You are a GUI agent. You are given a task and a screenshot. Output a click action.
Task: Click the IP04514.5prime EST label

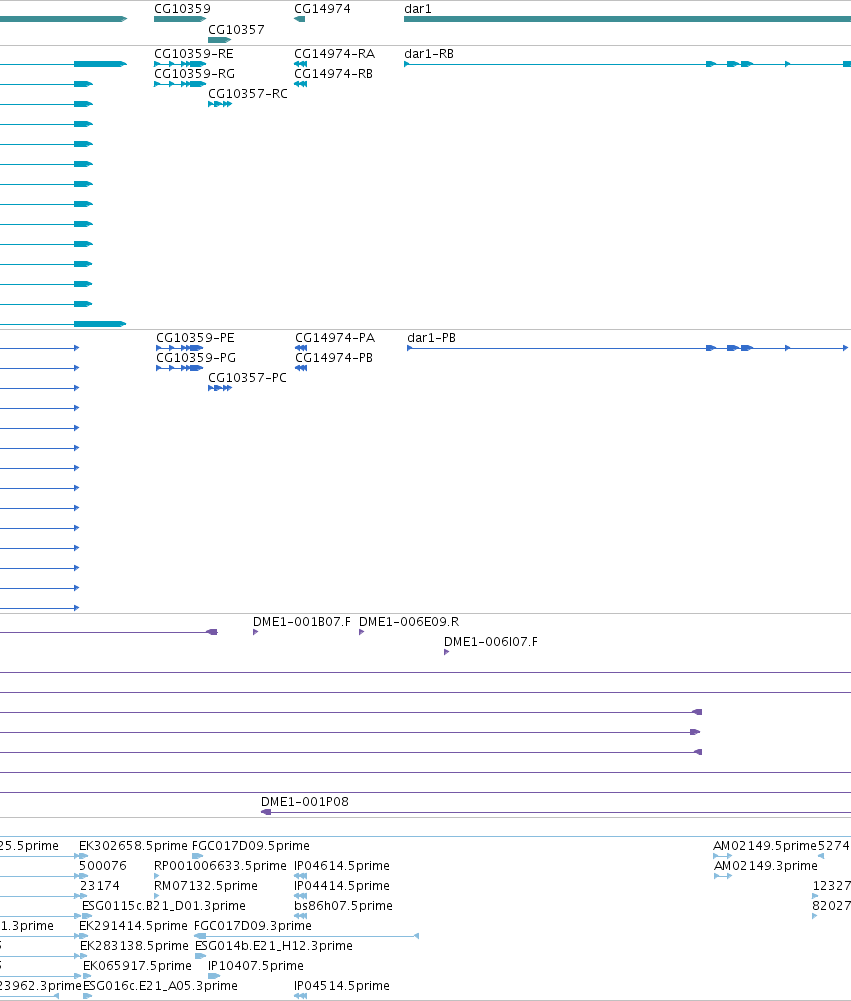[342, 986]
